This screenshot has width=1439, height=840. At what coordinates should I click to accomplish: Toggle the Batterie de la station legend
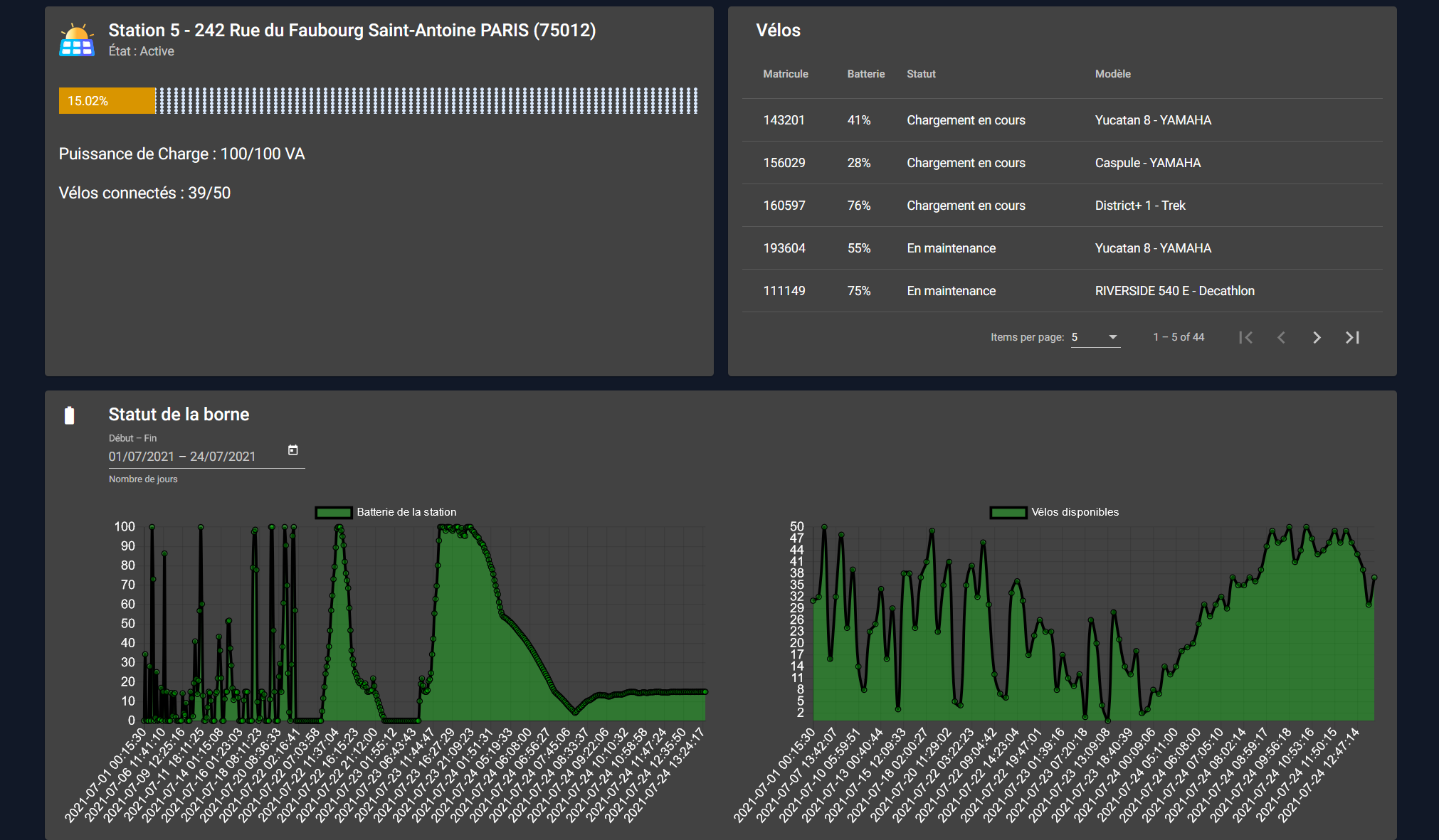pos(386,512)
